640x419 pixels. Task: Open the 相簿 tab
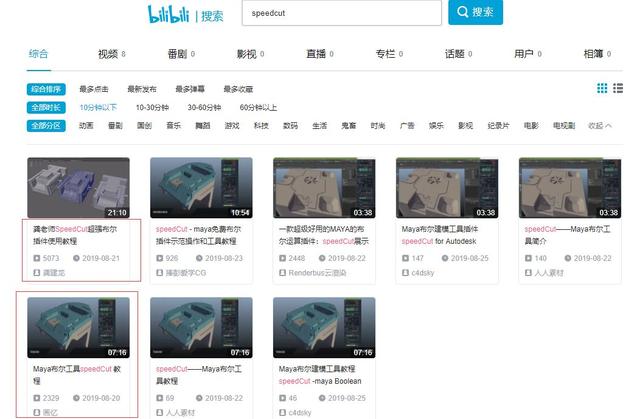(597, 54)
